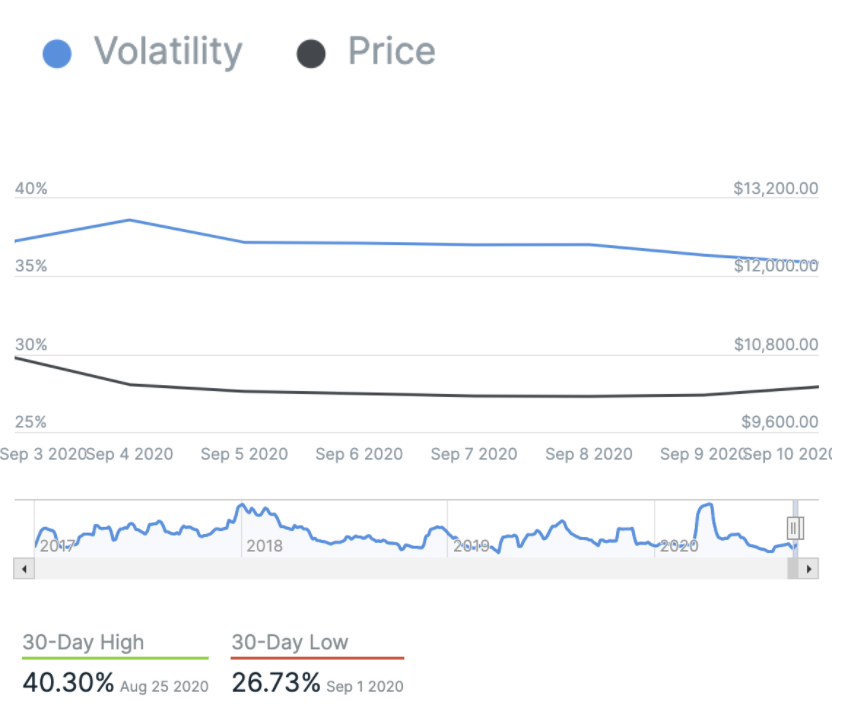856x716 pixels.
Task: Toggle the Price series legend dot
Action: pos(311,53)
